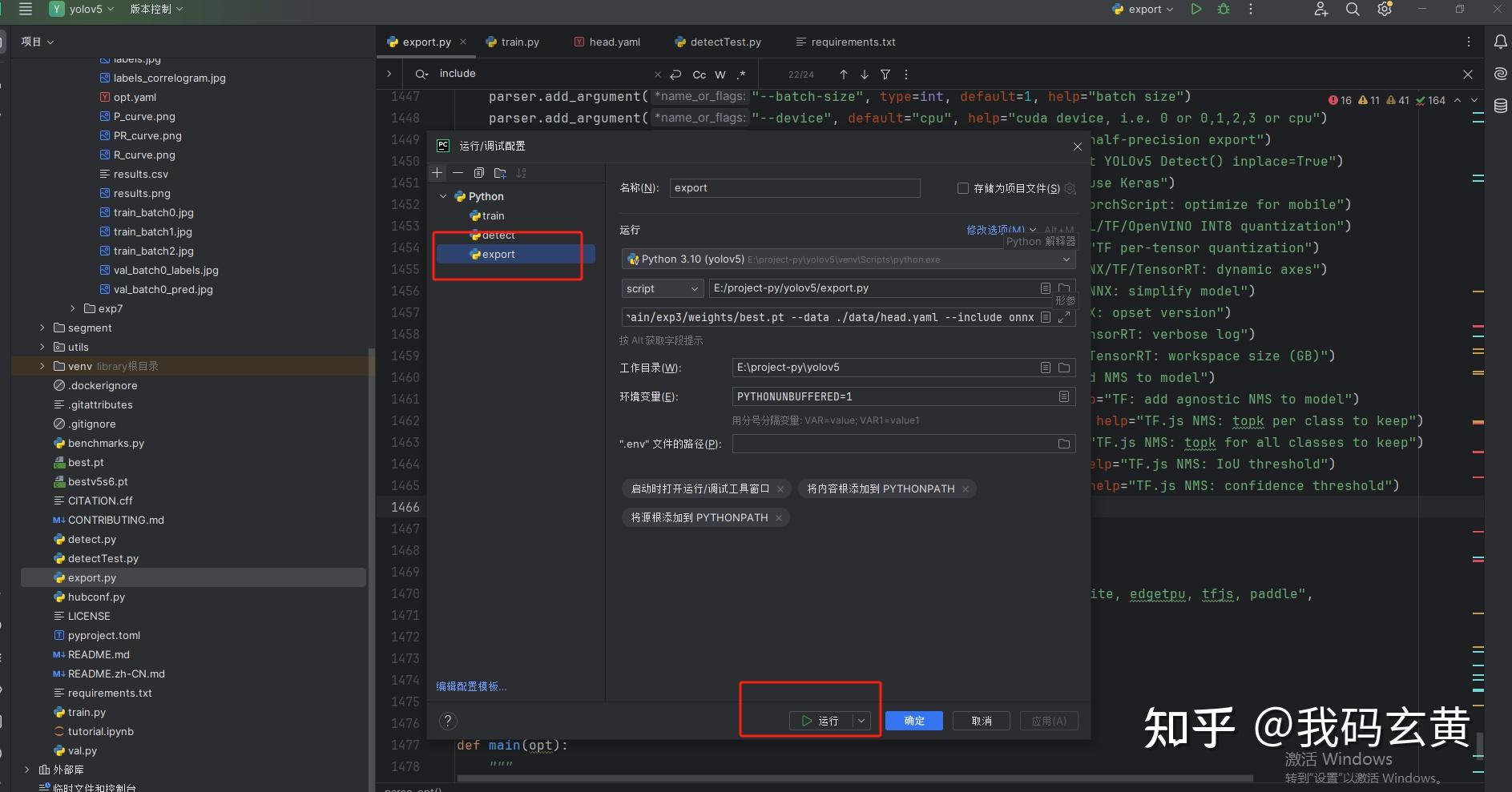Enable store as project file checkbox
The image size is (1512, 792).
(963, 188)
